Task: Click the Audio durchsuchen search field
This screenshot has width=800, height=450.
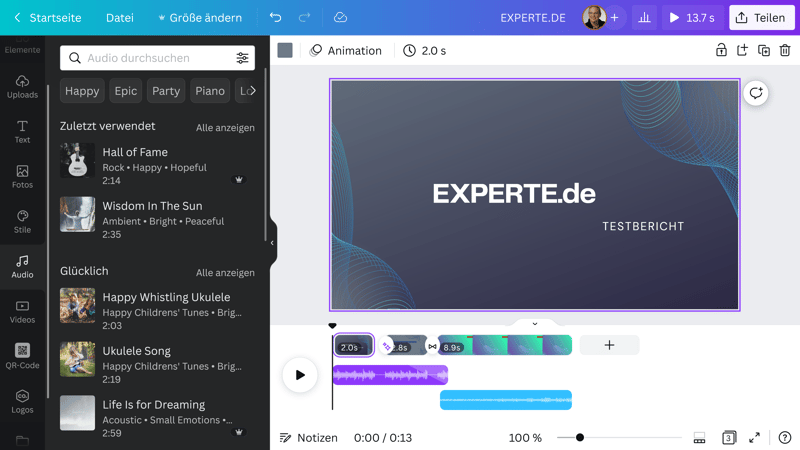Action: (157, 58)
